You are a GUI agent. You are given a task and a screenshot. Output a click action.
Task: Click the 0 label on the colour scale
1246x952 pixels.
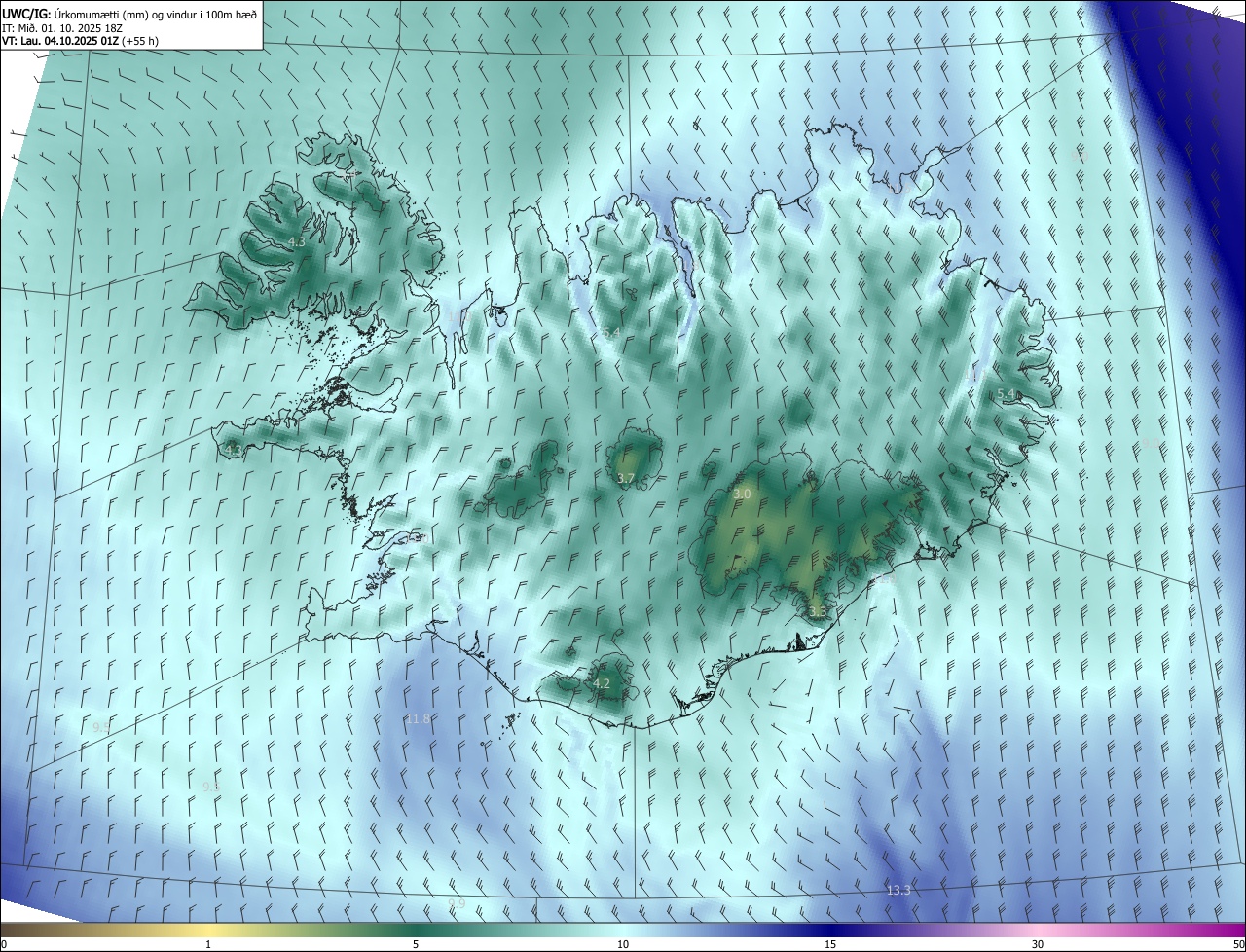[x=4, y=944]
